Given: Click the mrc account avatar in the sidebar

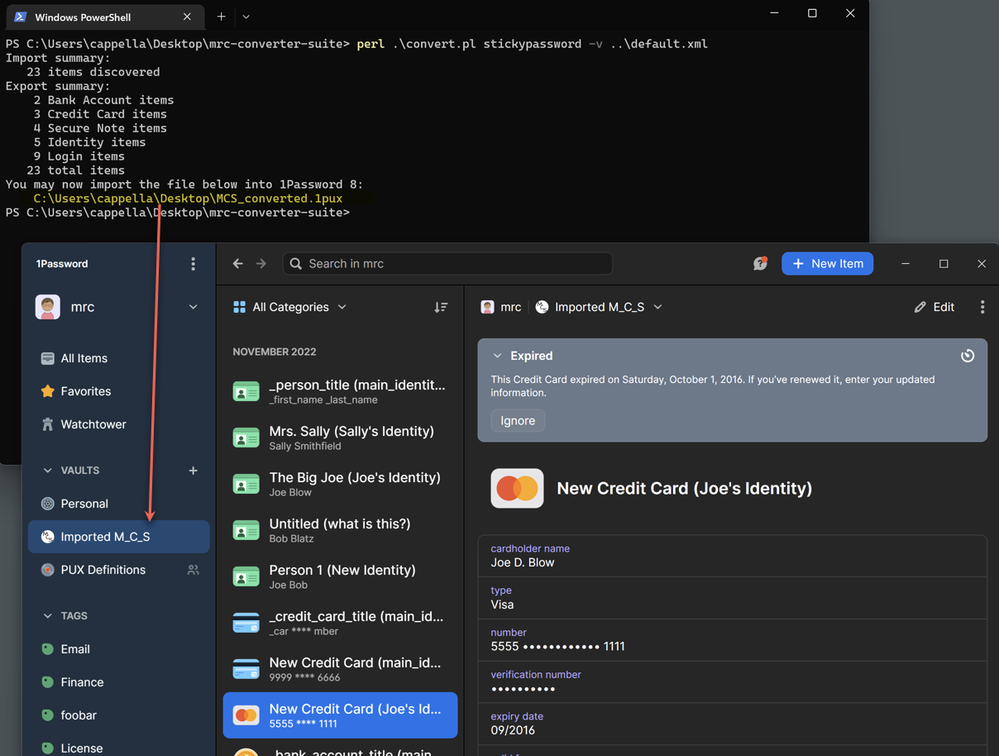Looking at the screenshot, I should point(48,307).
